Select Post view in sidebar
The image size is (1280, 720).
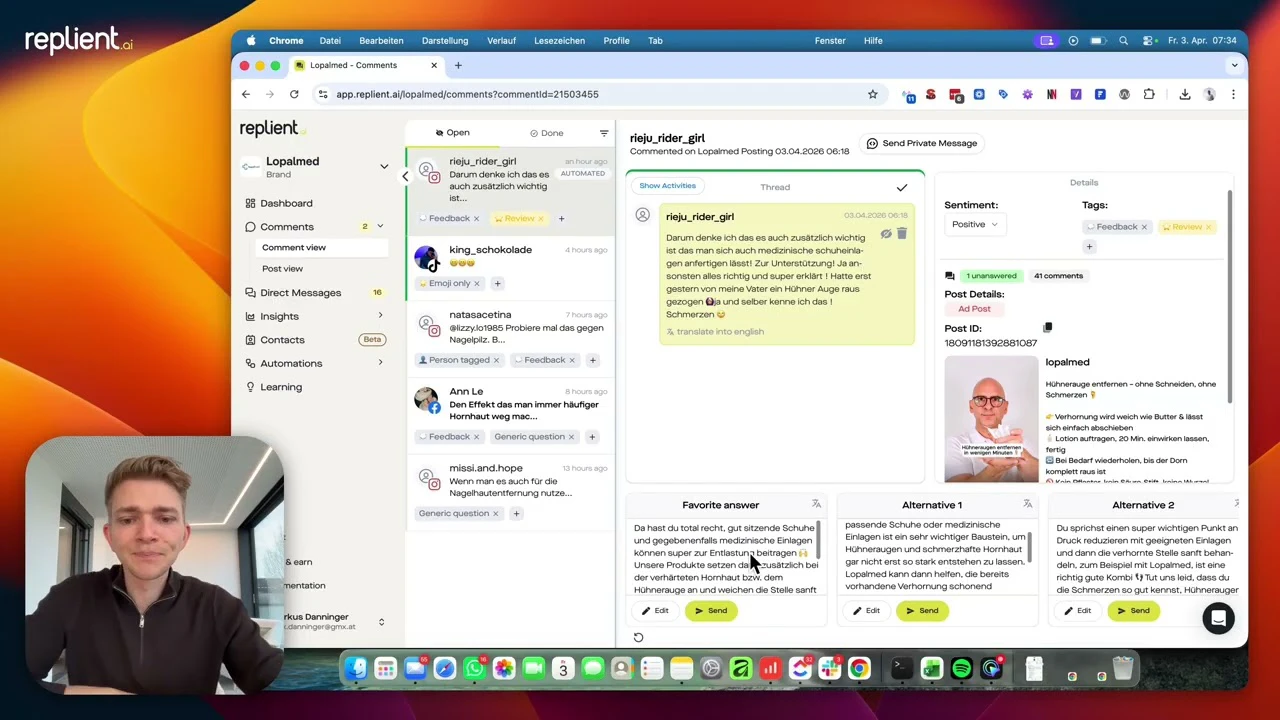(x=282, y=268)
